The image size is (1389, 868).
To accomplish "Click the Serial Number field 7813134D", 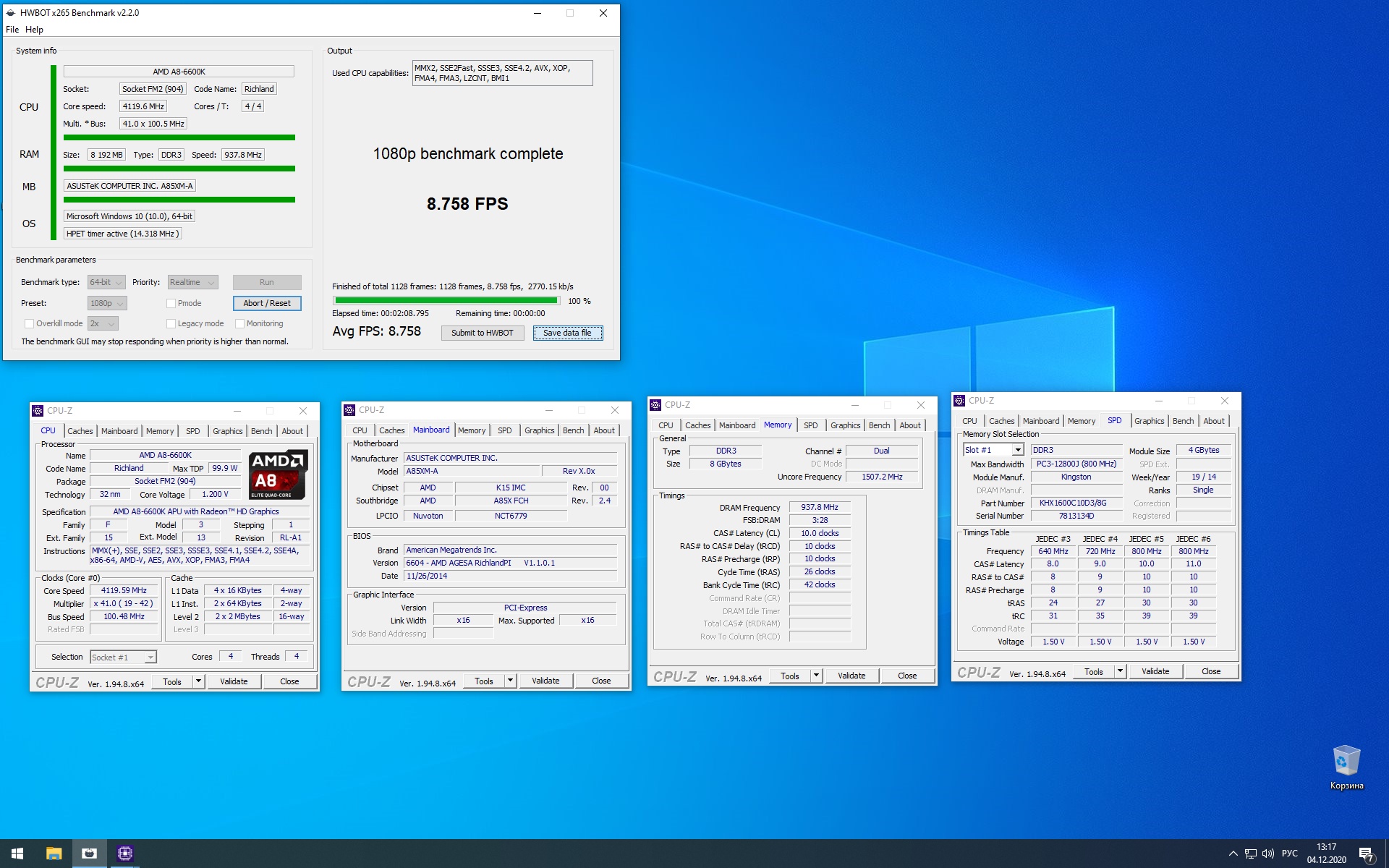I will point(1076,516).
